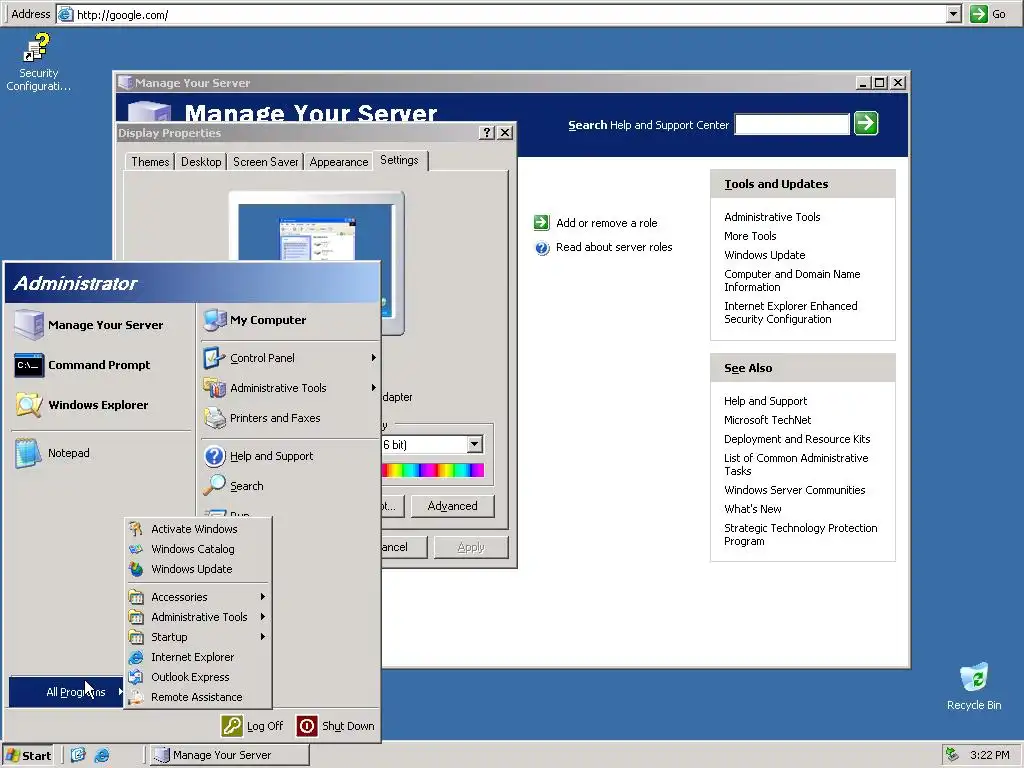Screen dimensions: 1024x768
Task: Open the All Programs menu
Action: (67, 692)
